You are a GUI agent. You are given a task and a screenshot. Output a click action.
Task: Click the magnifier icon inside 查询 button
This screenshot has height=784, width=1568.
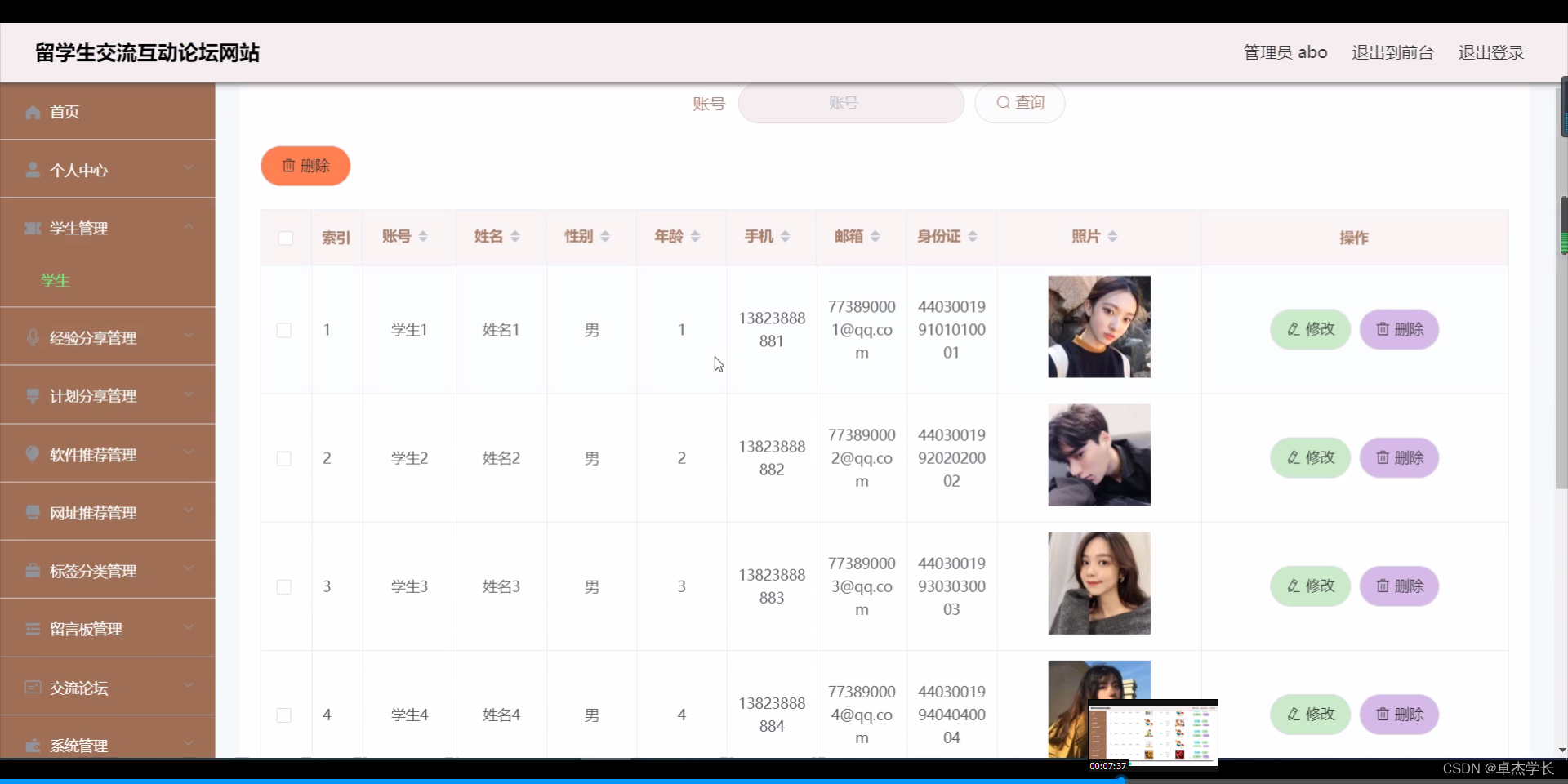click(x=1004, y=102)
